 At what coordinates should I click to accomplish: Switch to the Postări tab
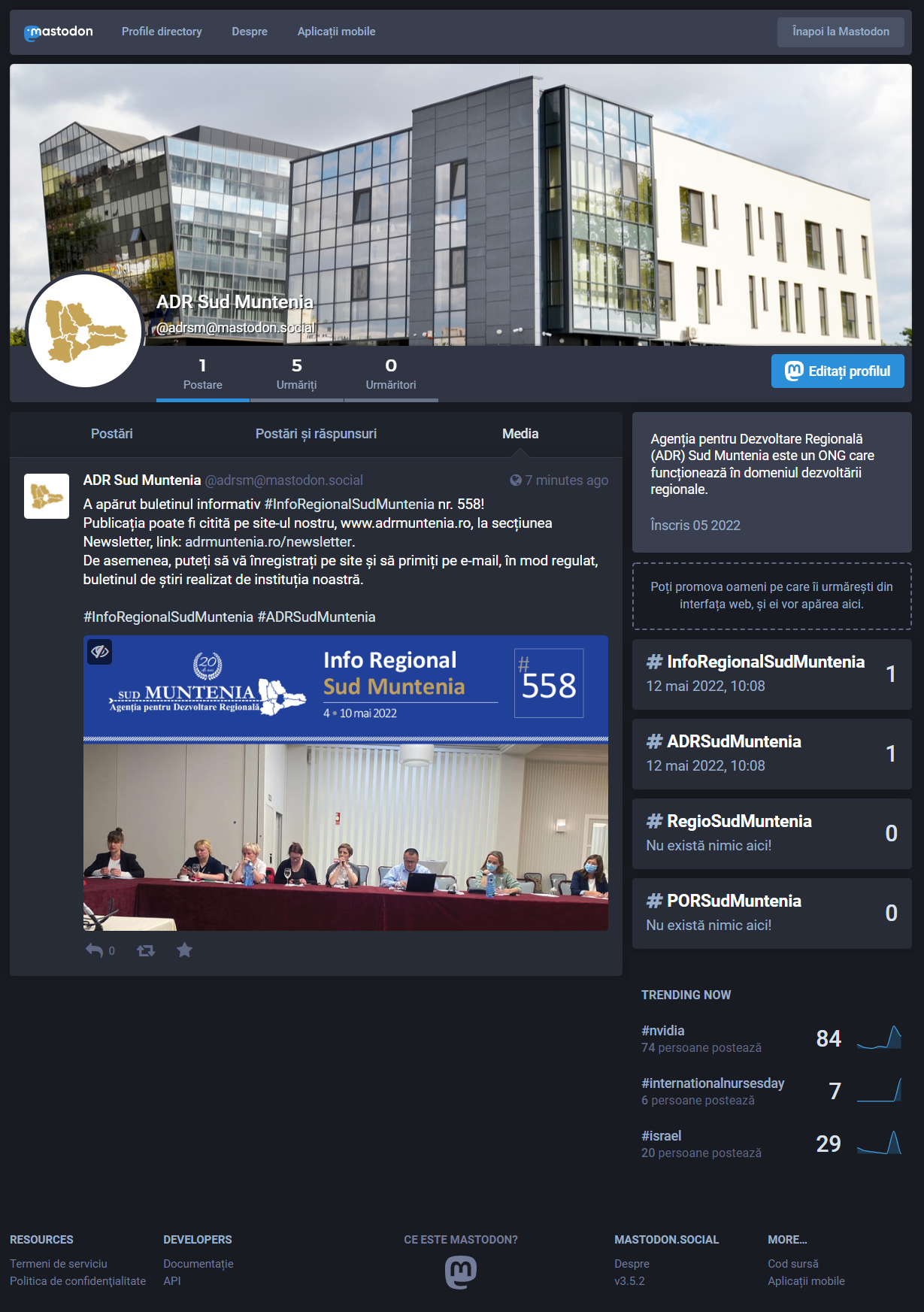[x=112, y=434]
